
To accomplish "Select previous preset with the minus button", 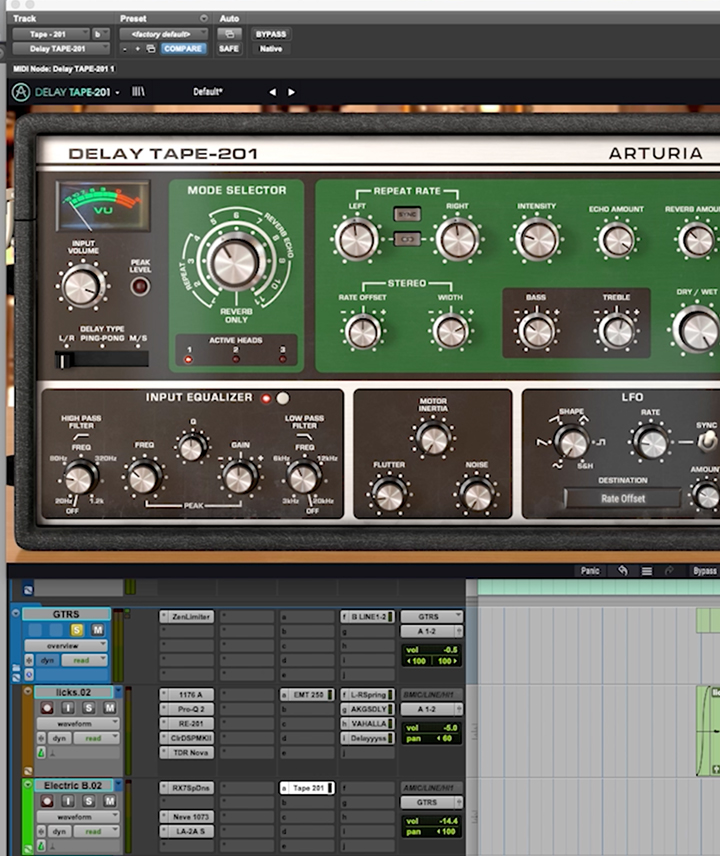I will (x=125, y=49).
